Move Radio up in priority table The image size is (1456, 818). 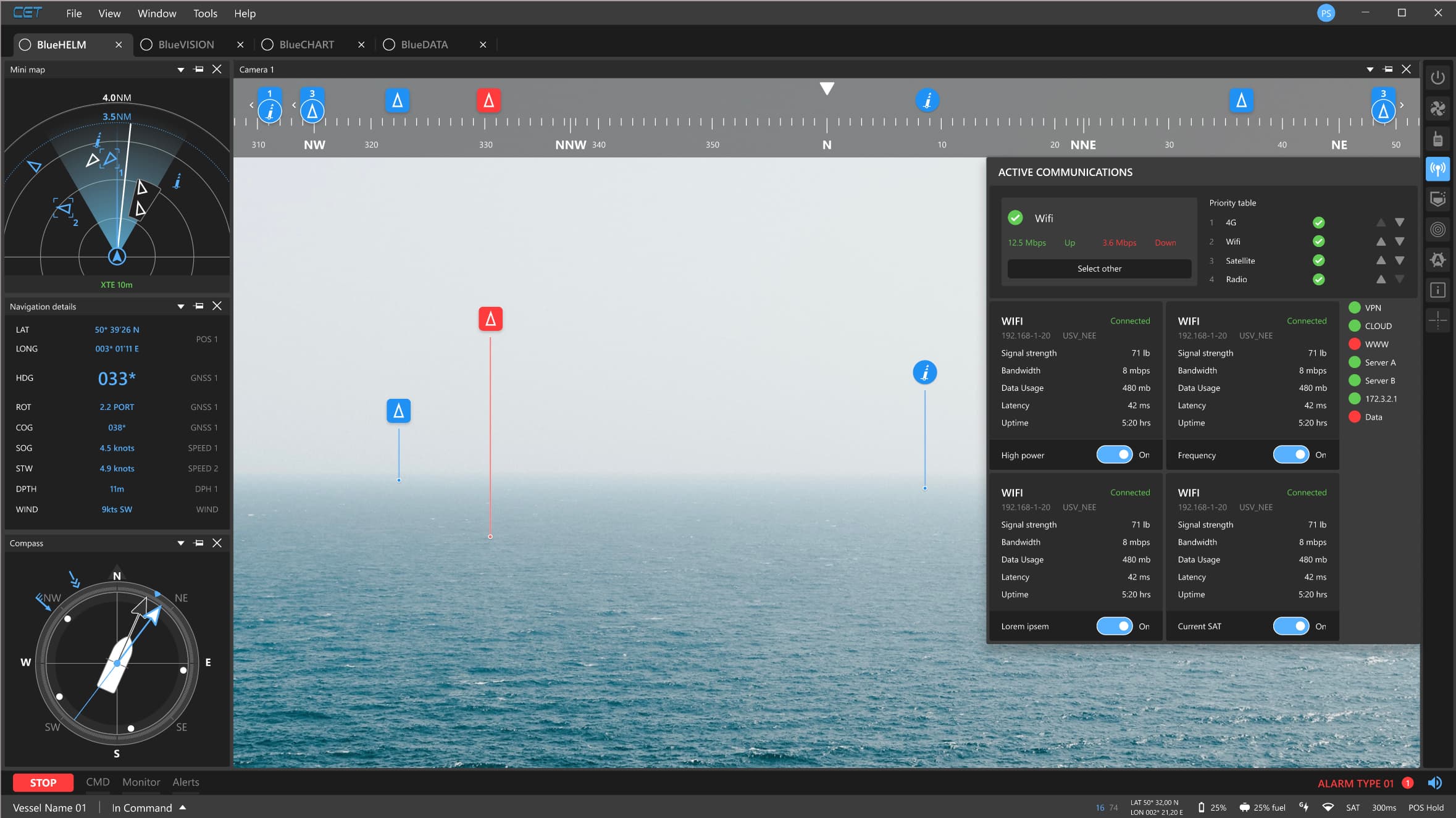pyautogui.click(x=1381, y=280)
